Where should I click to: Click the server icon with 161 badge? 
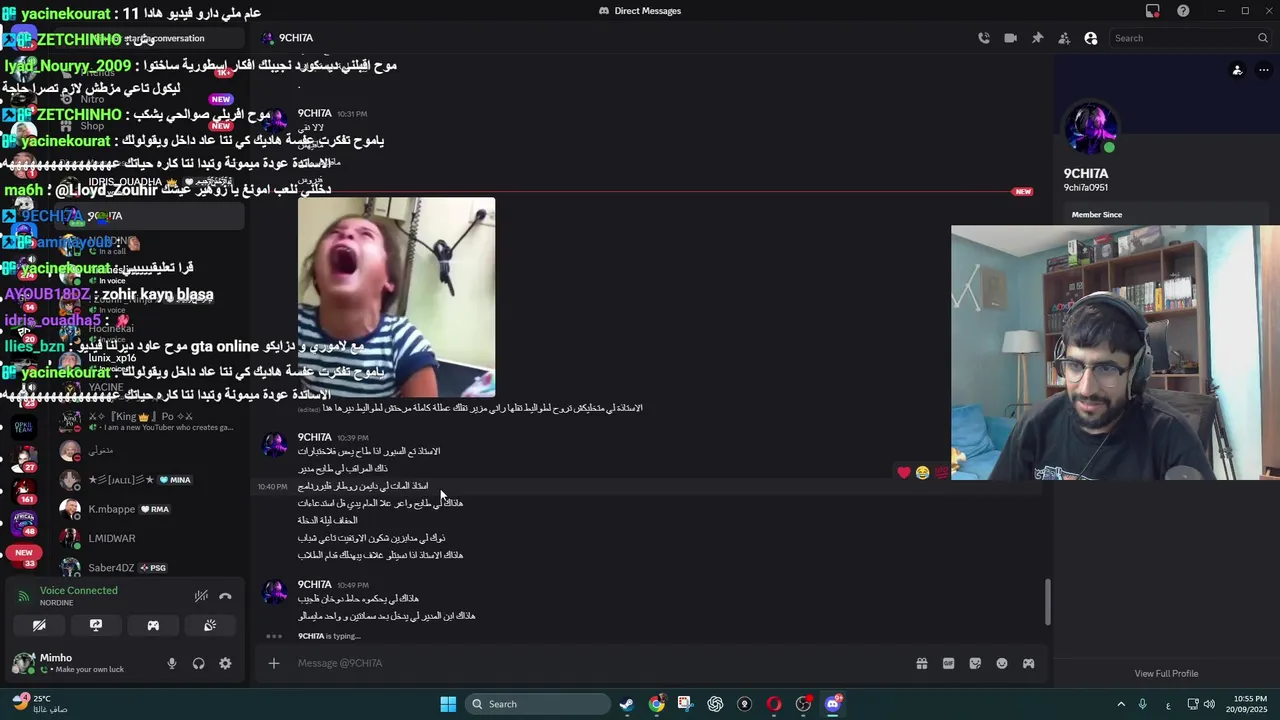tap(24, 489)
